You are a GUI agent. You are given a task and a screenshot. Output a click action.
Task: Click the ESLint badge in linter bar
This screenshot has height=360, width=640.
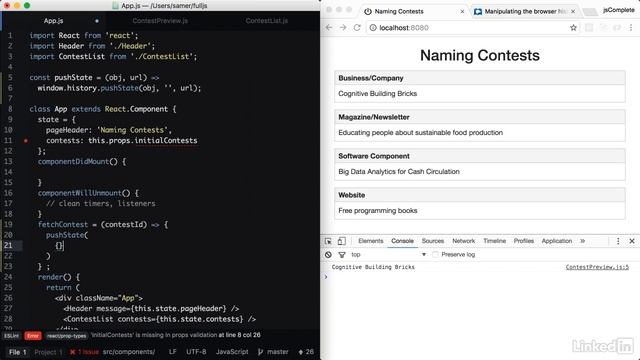[11, 336]
